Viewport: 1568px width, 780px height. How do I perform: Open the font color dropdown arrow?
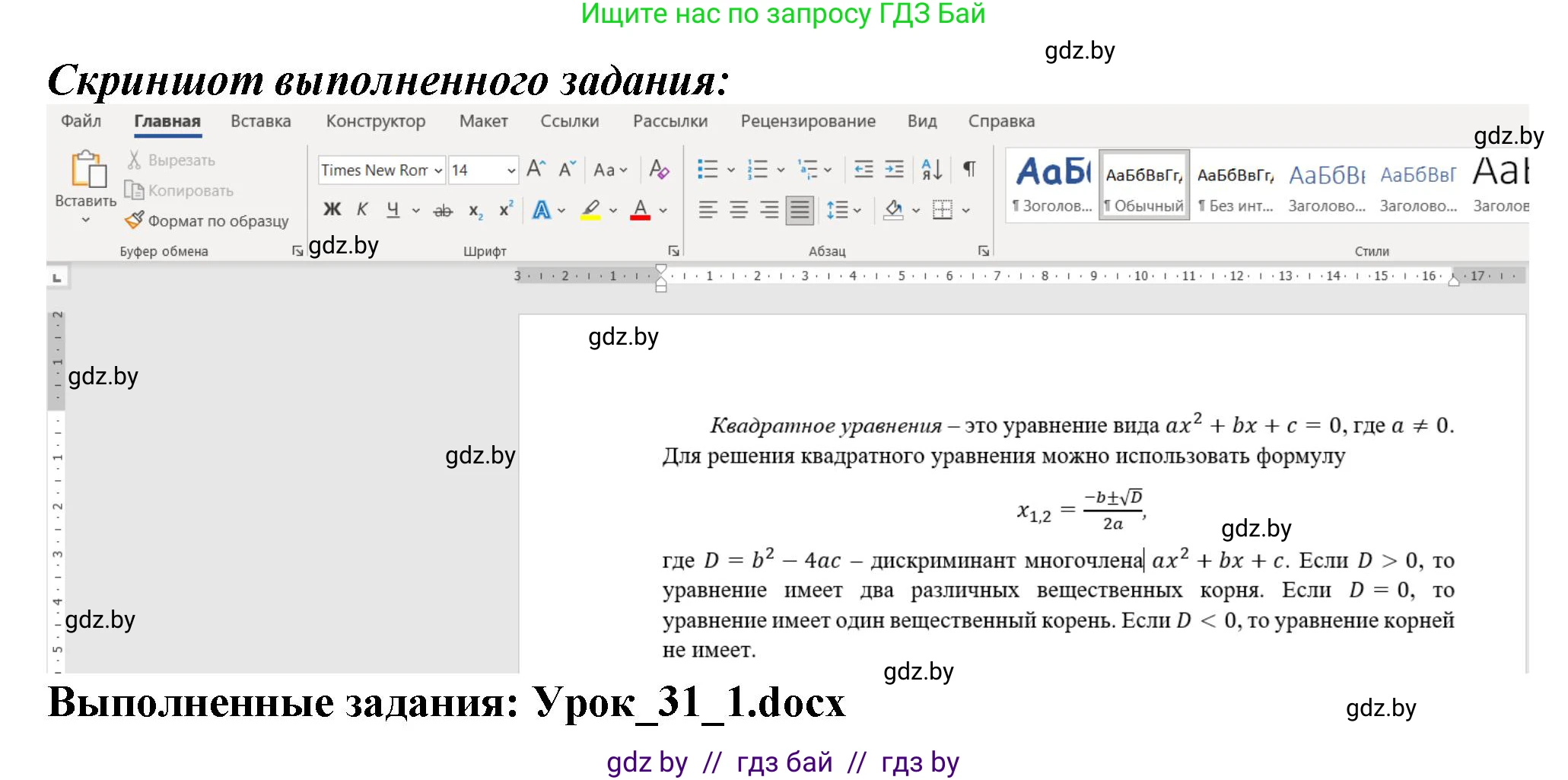coord(664,209)
